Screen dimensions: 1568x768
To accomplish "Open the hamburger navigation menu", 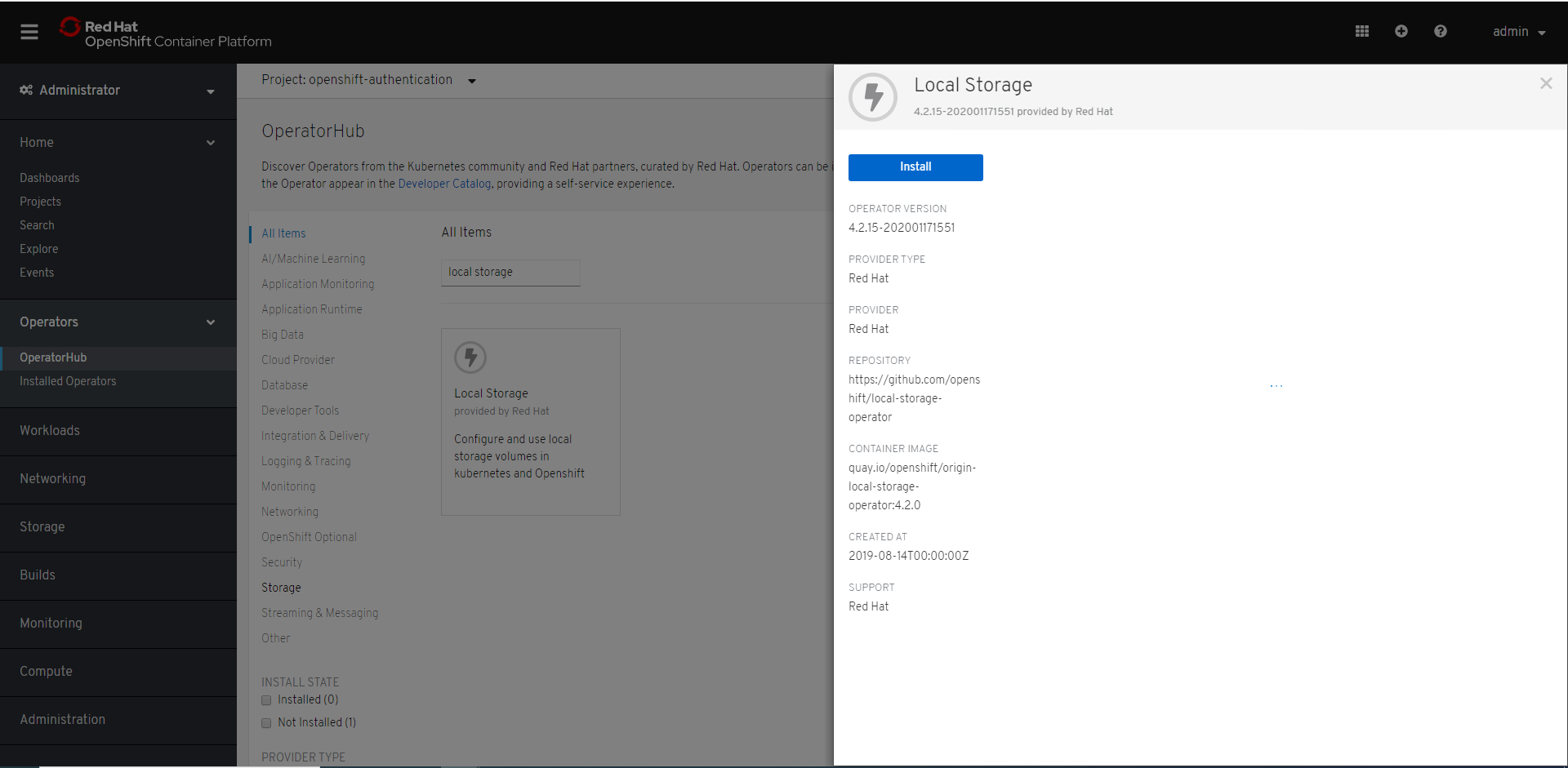I will (29, 32).
